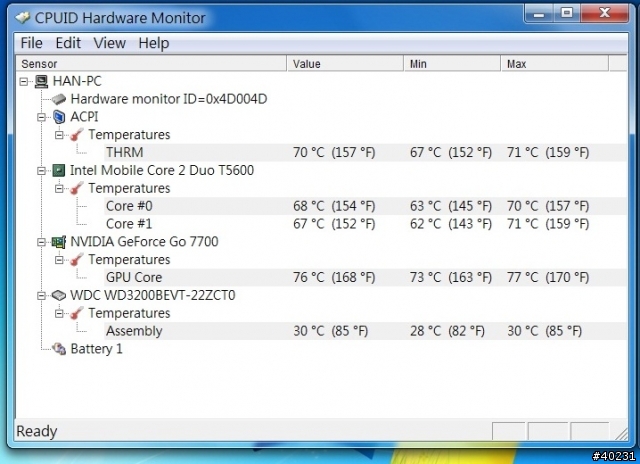Select the Core #0 sensor row
This screenshot has width=640, height=464.
point(365,206)
